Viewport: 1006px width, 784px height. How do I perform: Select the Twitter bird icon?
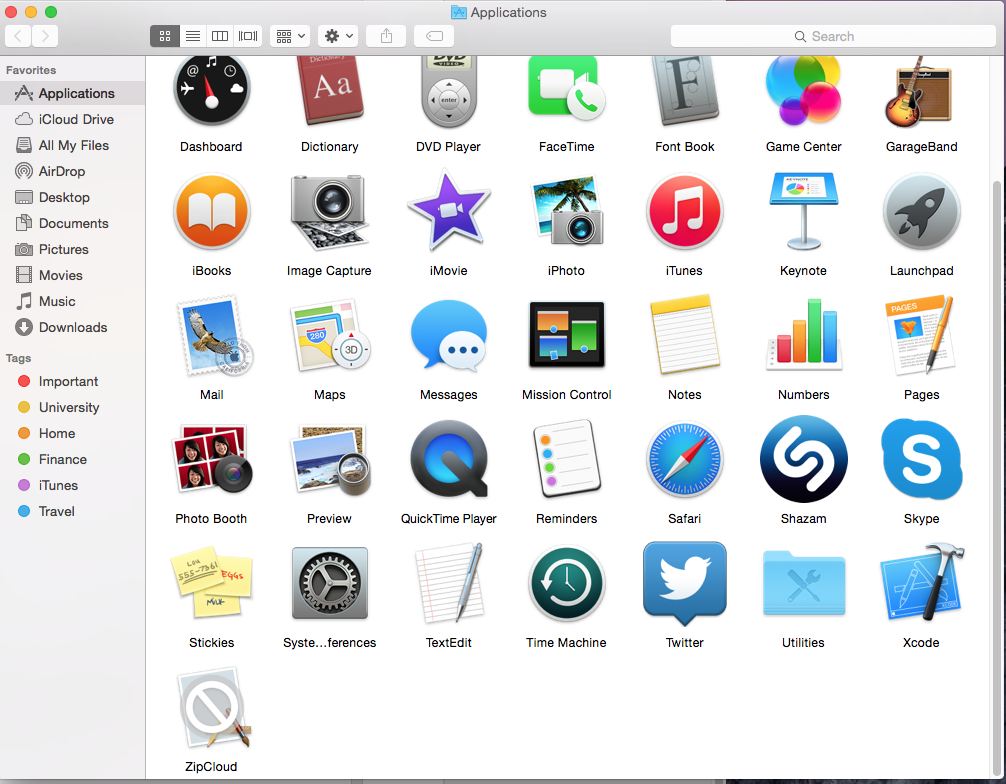pyautogui.click(x=685, y=583)
